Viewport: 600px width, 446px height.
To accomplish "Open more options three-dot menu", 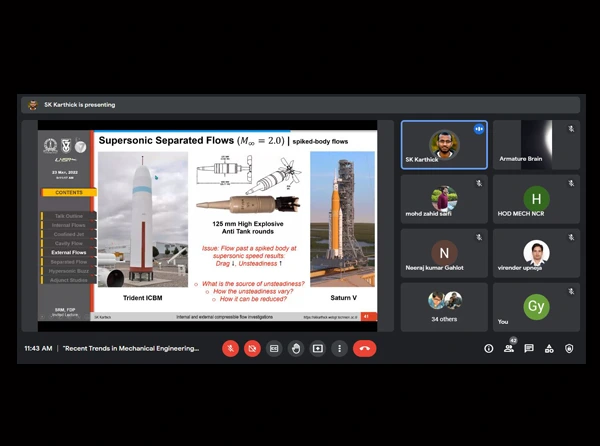I will (339, 348).
